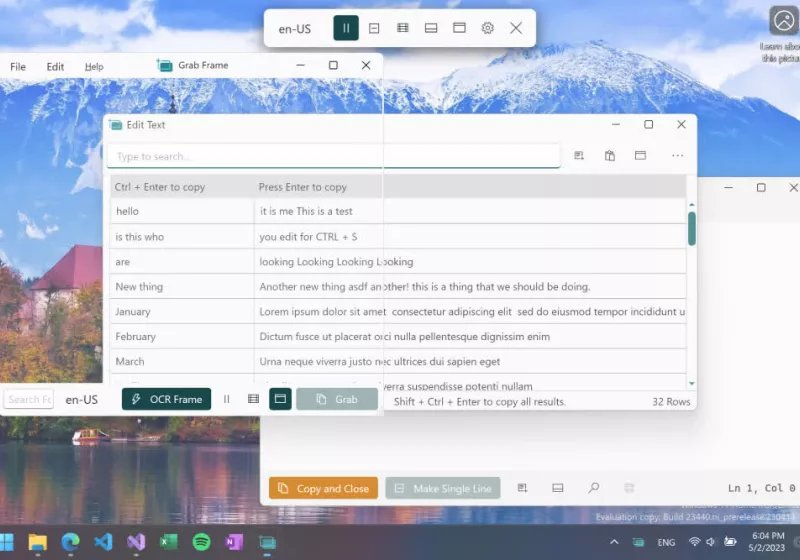Open the File menu
Viewport: 800px width, 560px height.
click(x=18, y=66)
